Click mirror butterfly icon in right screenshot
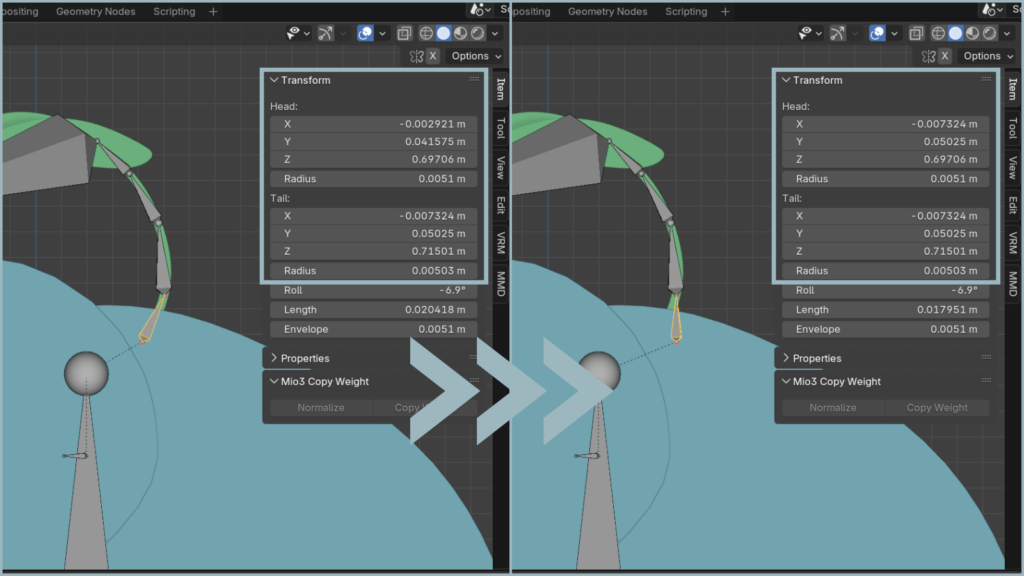Screen dimensions: 1024x576 [x=929, y=56]
